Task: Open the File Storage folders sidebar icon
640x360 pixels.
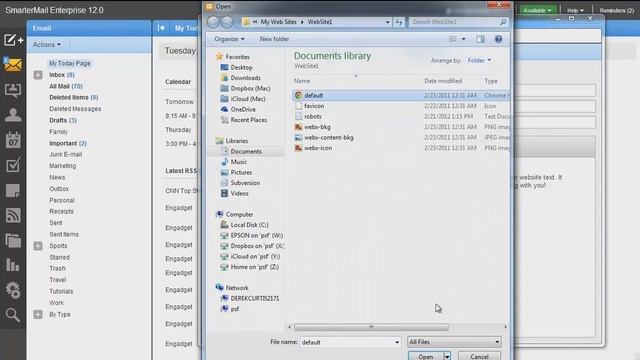Action: 13,240
